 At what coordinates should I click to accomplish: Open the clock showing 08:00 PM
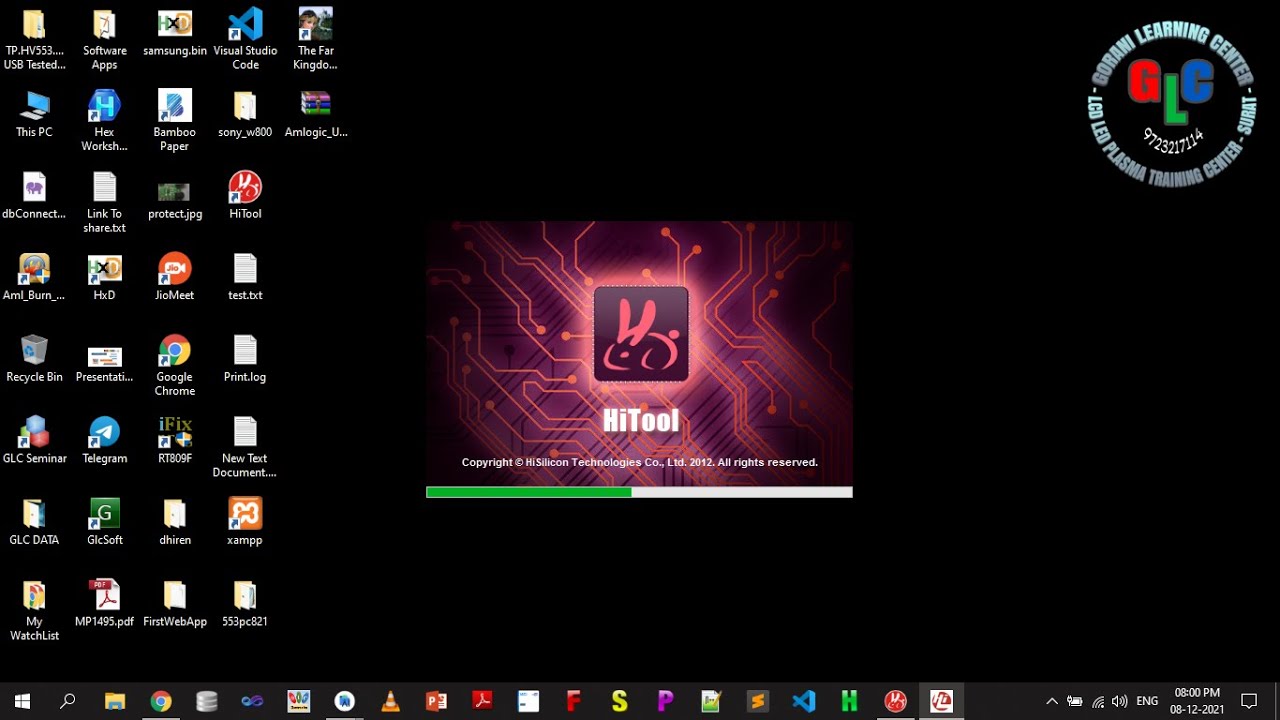point(1197,701)
